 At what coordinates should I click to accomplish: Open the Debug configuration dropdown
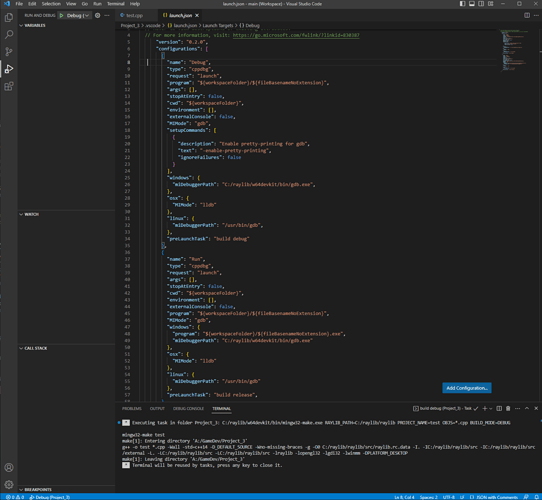(78, 16)
